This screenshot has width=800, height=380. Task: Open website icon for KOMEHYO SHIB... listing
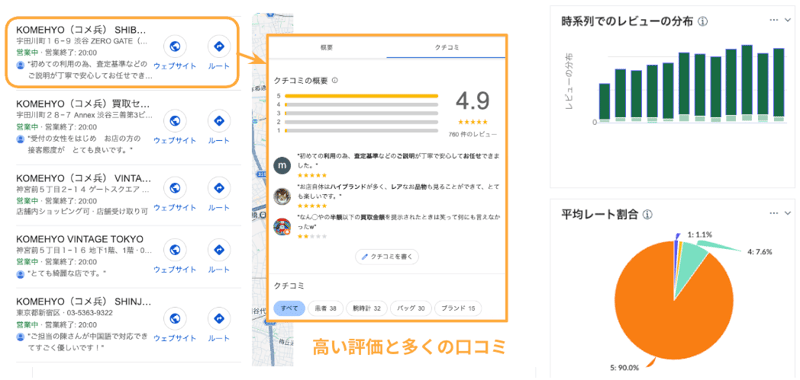(175, 46)
